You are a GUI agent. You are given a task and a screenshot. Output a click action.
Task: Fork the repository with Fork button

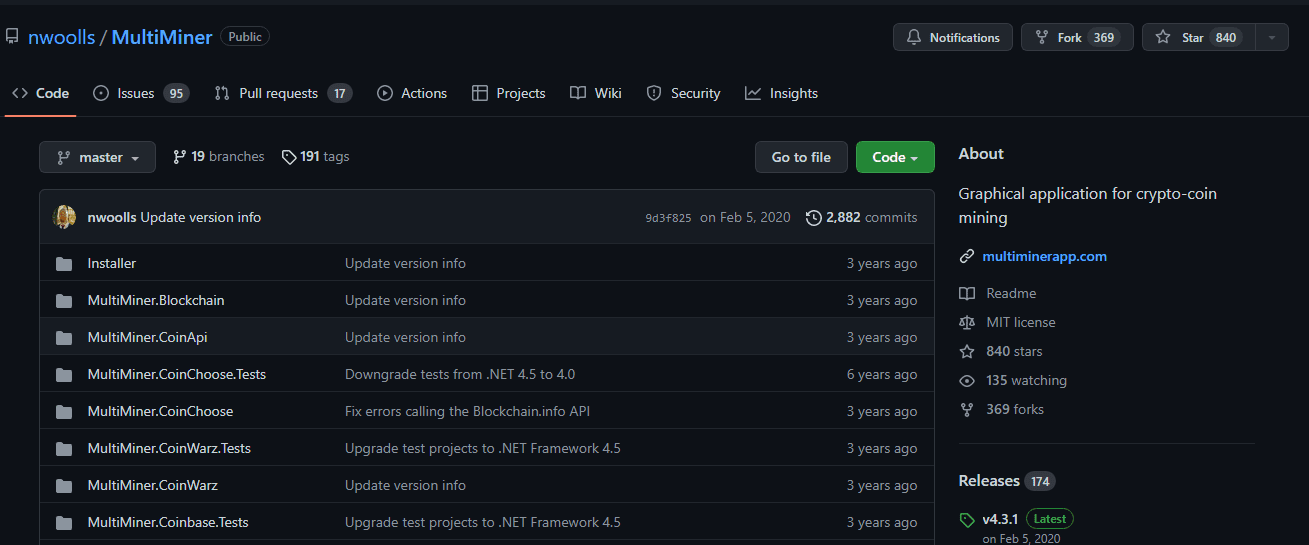[1077, 37]
